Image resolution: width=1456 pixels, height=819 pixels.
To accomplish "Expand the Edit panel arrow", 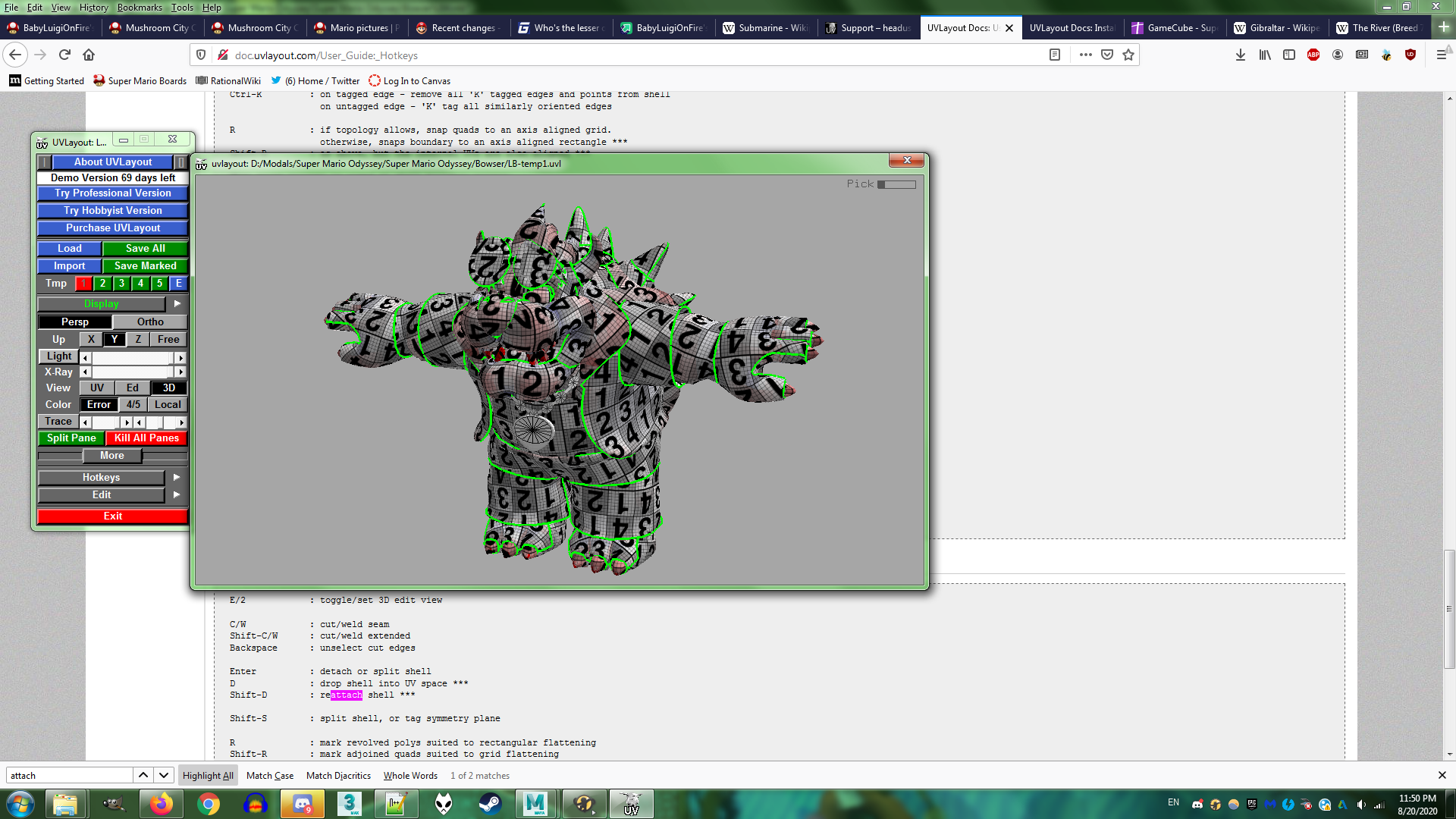I will coord(177,495).
